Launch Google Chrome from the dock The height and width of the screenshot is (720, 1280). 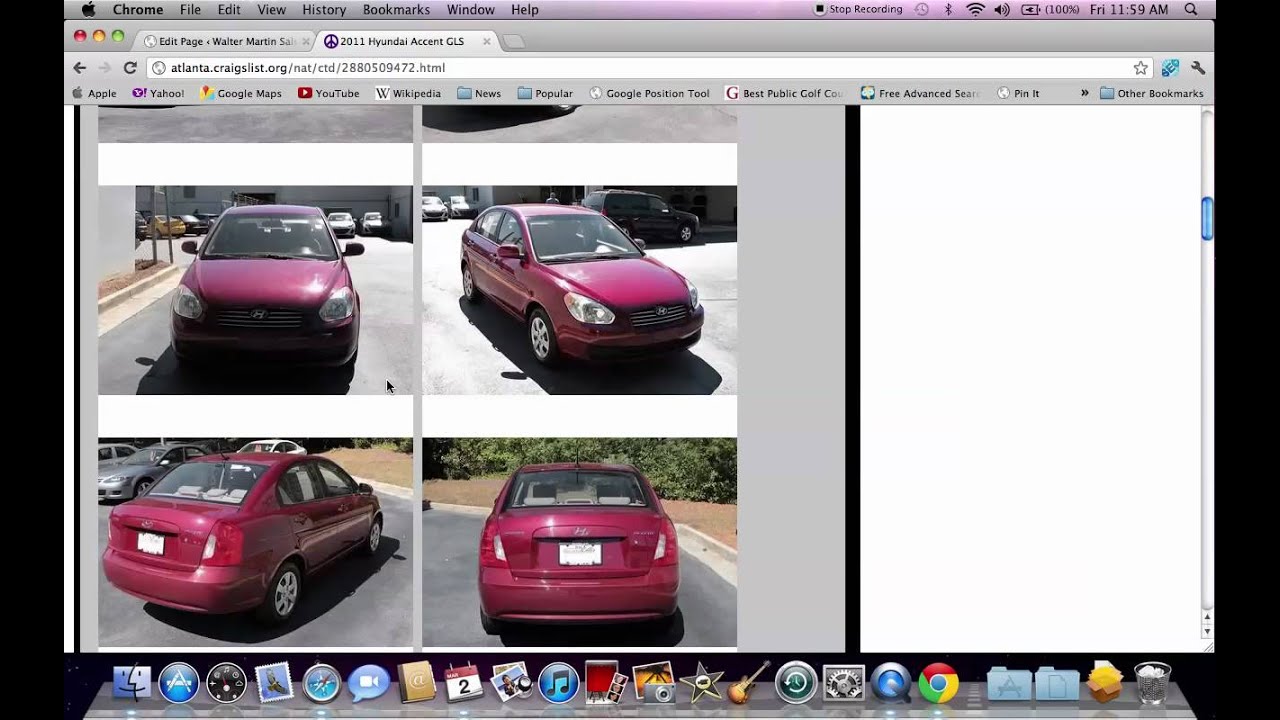pyautogui.click(x=938, y=684)
